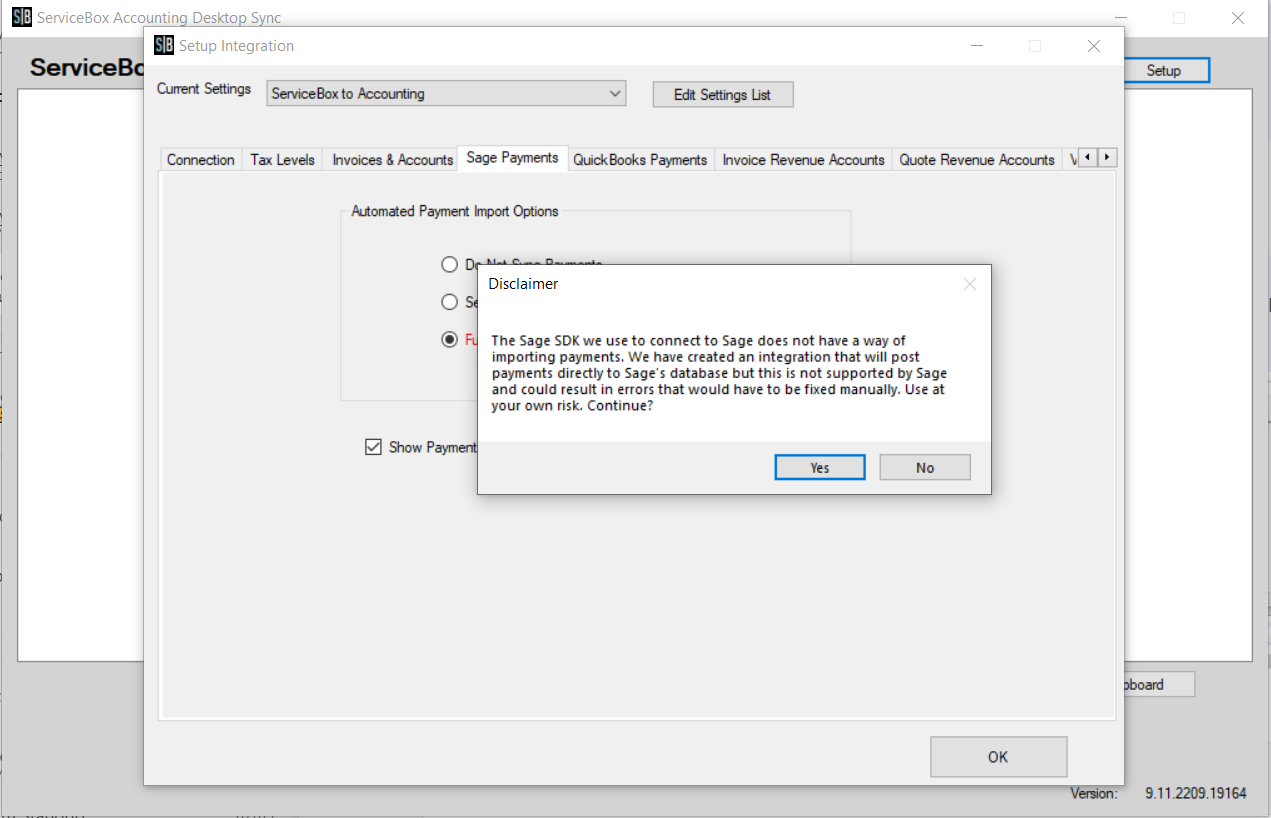Select the Sage Payments tab
This screenshot has width=1271, height=818.
(x=512, y=158)
